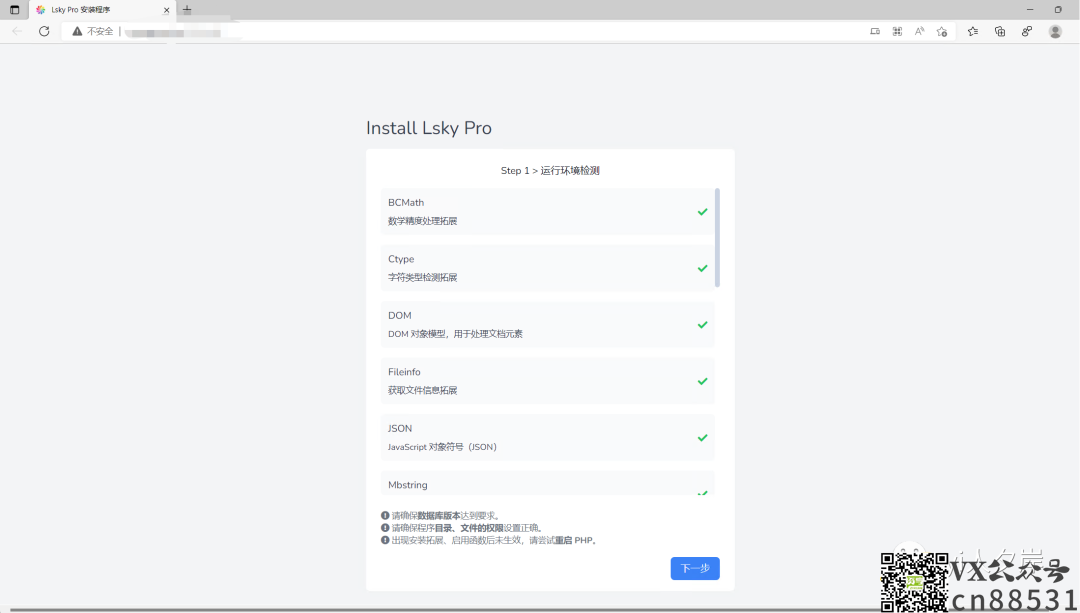This screenshot has width=1080, height=613.
Task: Click the info icon beside 重启 PHP note
Action: pyautogui.click(x=385, y=540)
